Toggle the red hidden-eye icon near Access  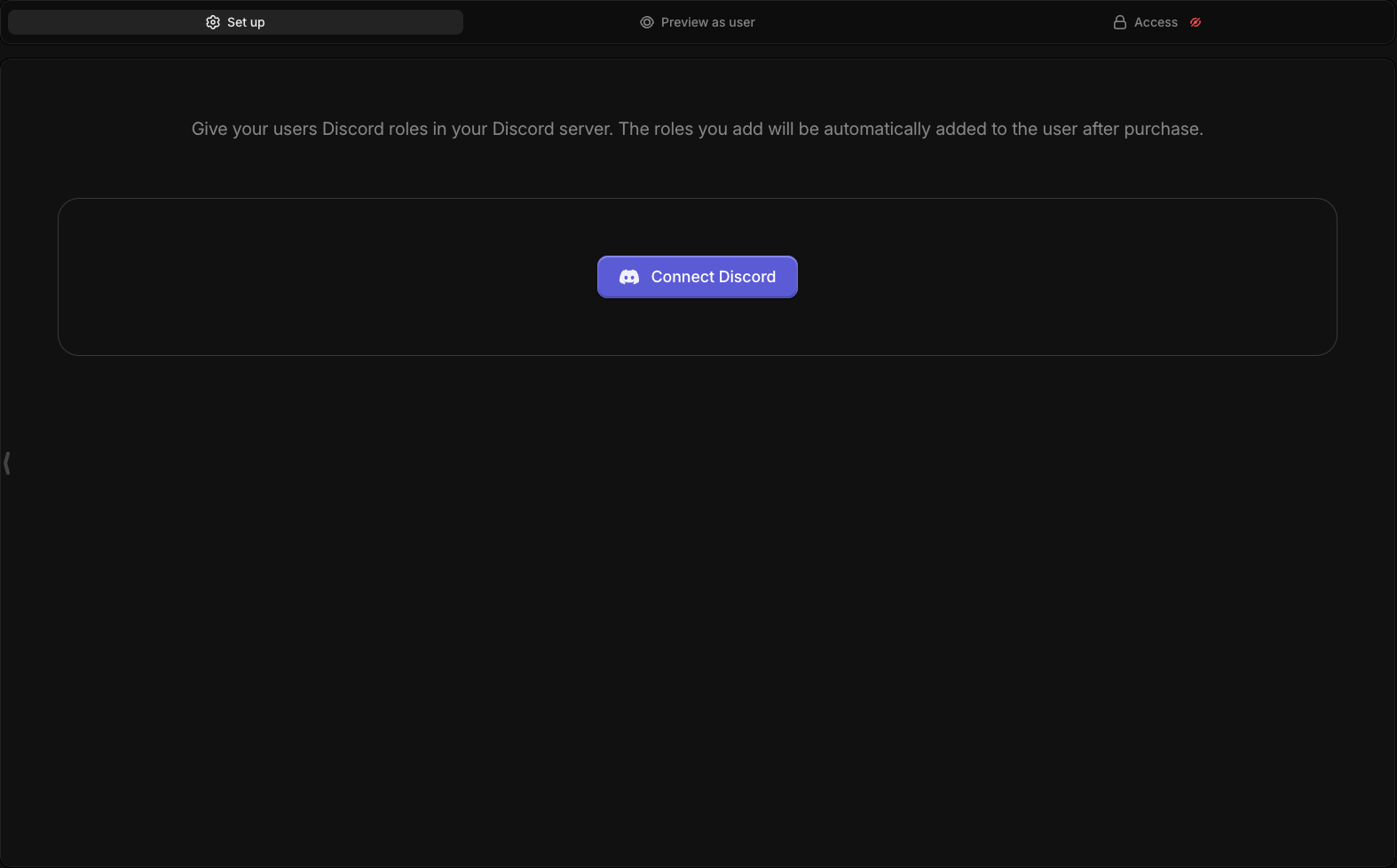[x=1196, y=22]
